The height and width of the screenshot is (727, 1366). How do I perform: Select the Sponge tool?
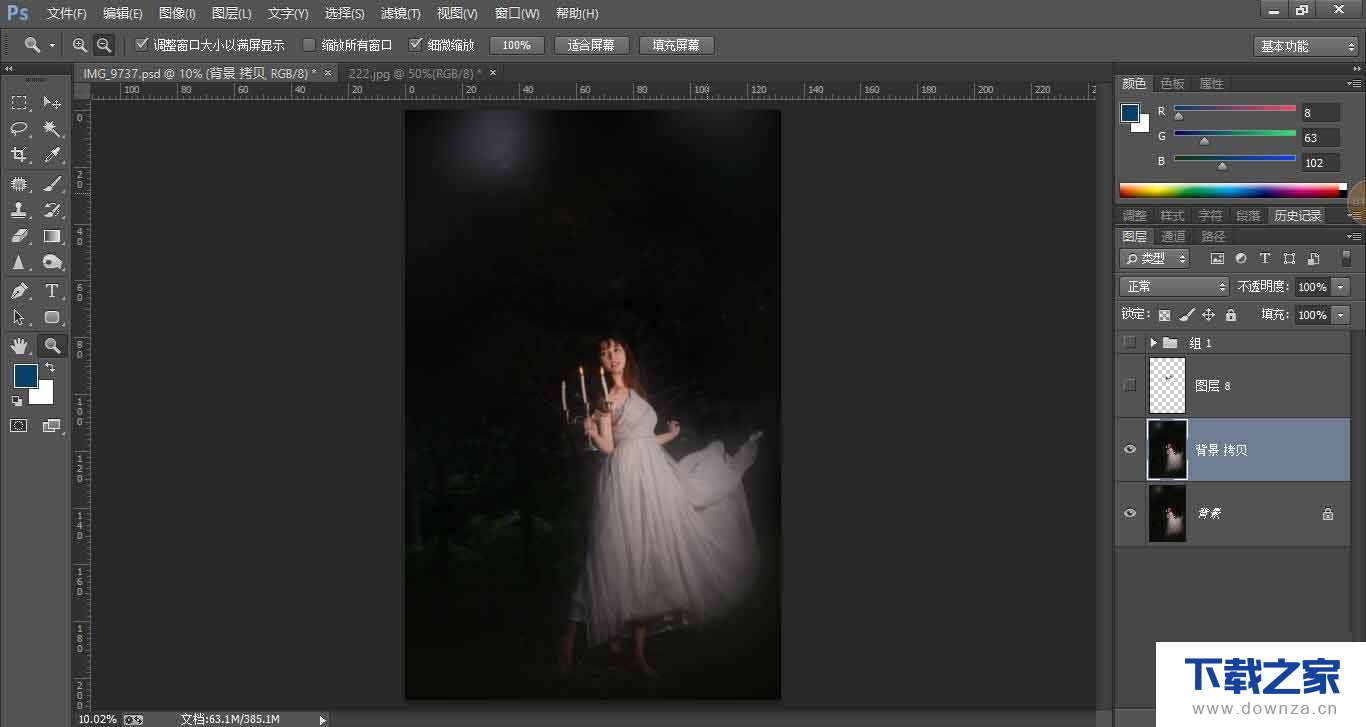pos(52,262)
